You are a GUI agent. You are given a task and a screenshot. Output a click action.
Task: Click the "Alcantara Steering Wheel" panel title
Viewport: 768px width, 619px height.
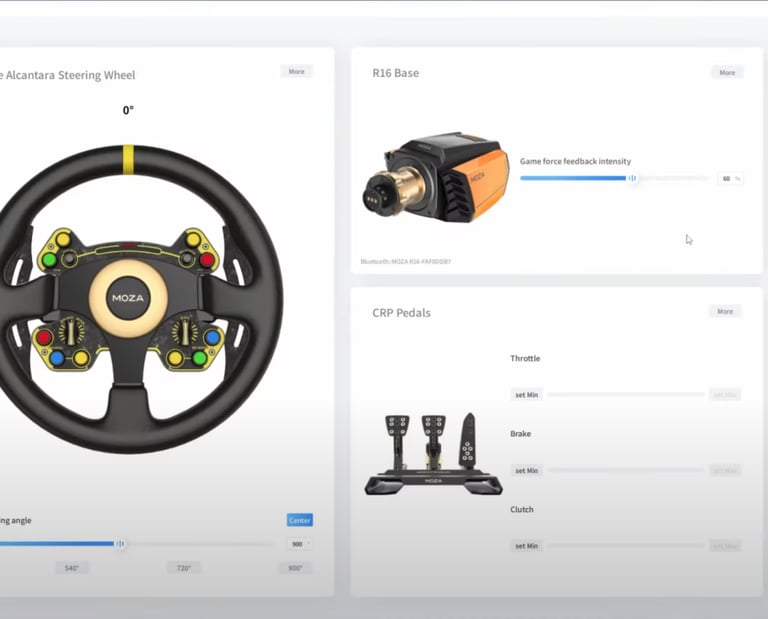(71, 75)
